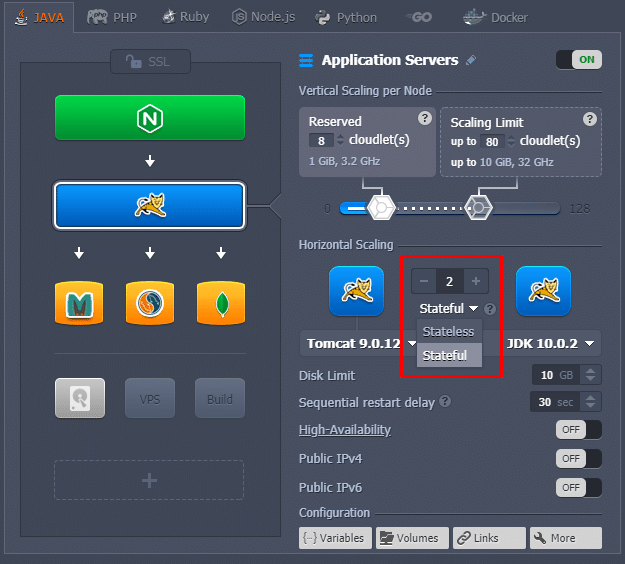Viewport: 625px width, 564px height.
Task: Choose Stateful from the scaling list
Action: tap(449, 355)
